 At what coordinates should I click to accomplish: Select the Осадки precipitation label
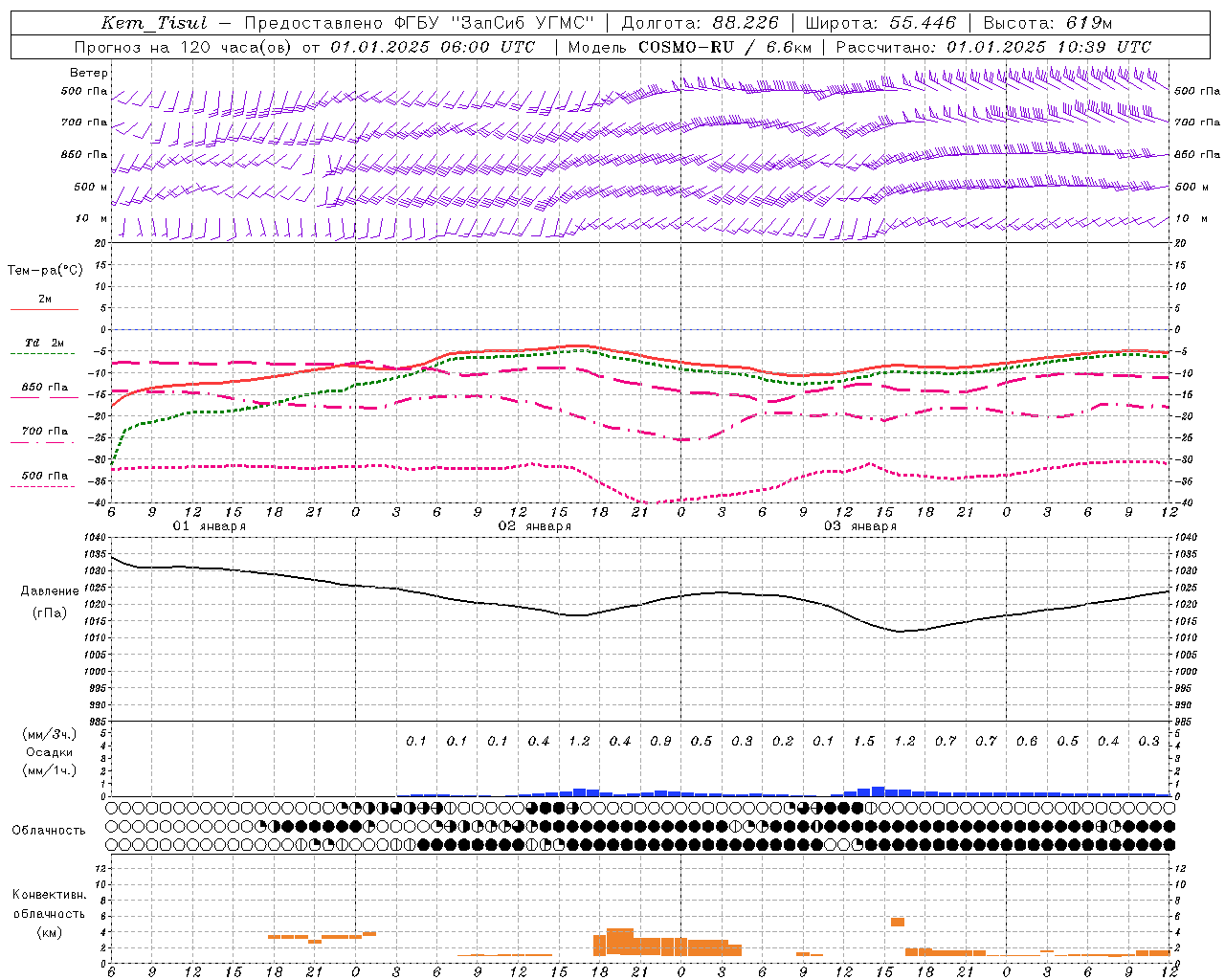(50, 752)
